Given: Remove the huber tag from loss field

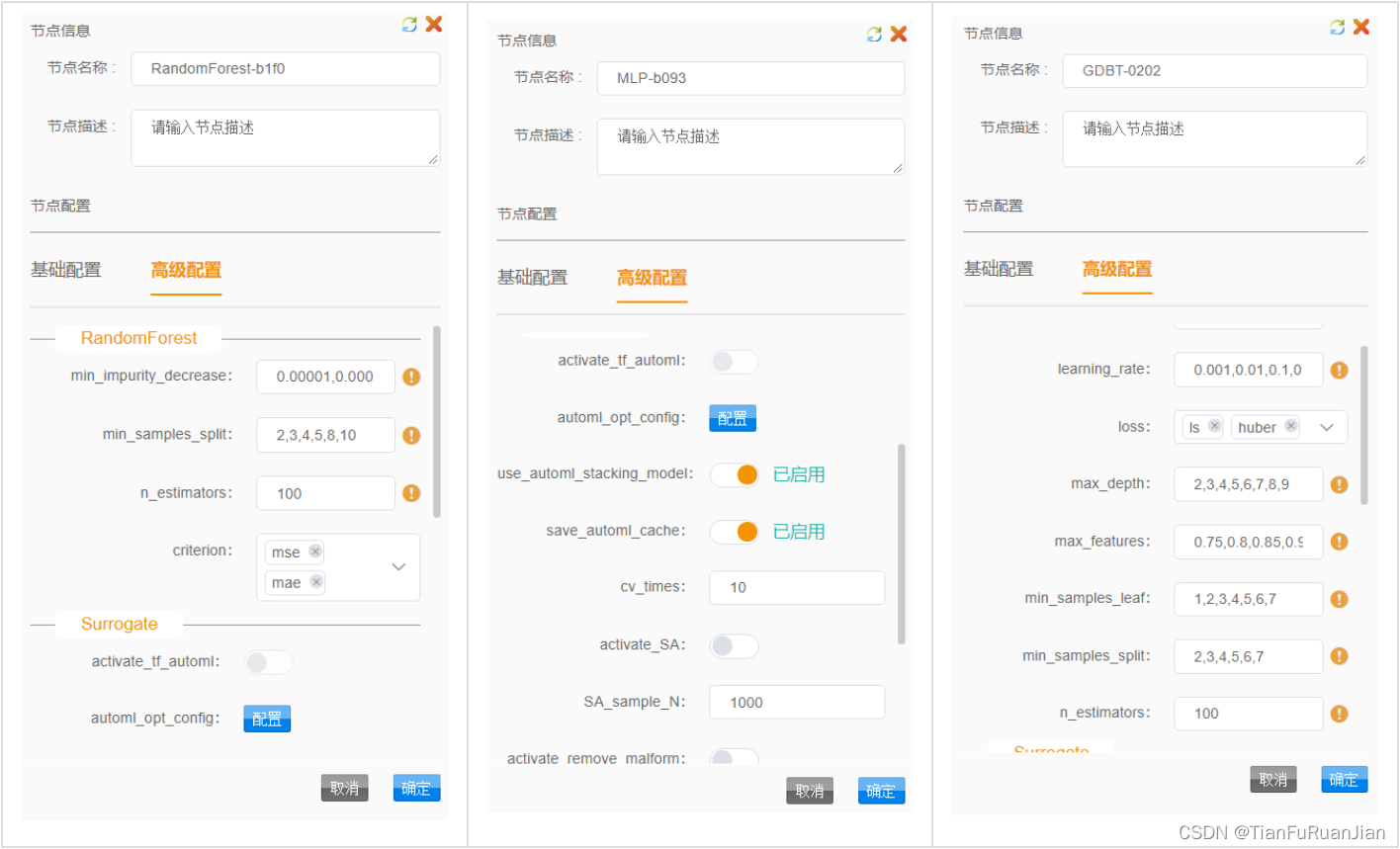Looking at the screenshot, I should [x=1290, y=426].
